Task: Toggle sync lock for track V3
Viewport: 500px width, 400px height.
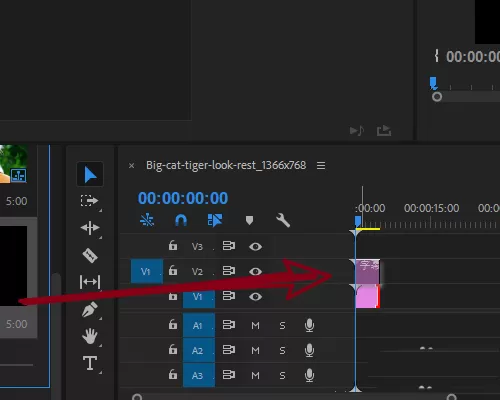Action: pos(229,246)
